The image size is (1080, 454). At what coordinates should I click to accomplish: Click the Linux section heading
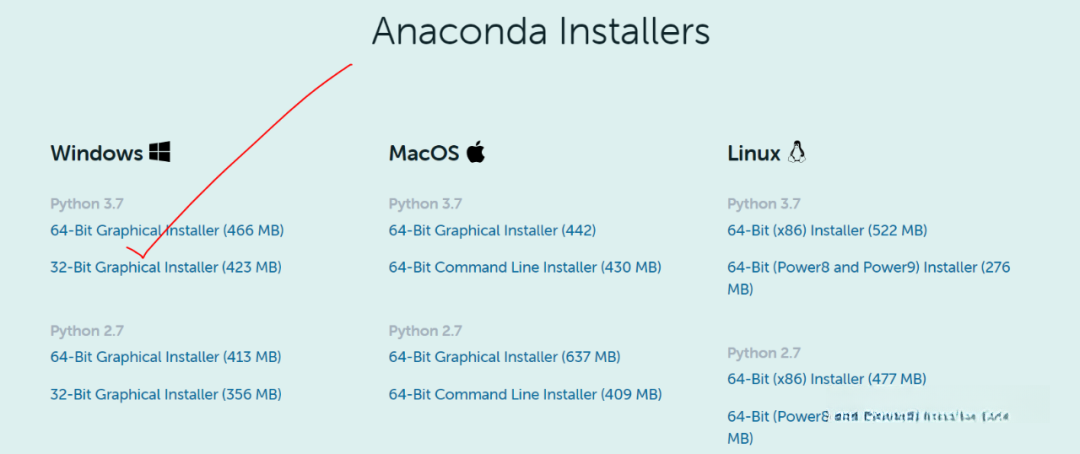pyautogui.click(x=754, y=153)
